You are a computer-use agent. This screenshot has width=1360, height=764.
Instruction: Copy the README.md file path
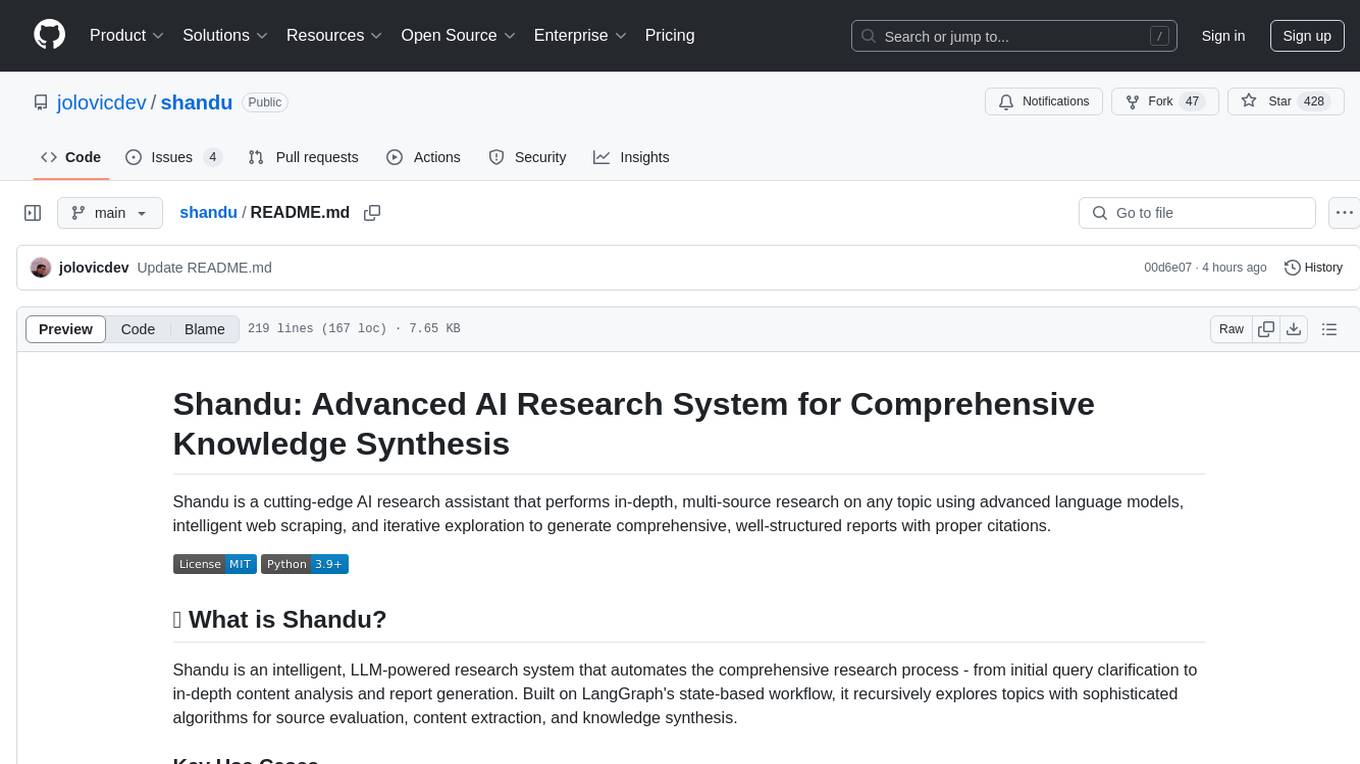[x=372, y=213]
